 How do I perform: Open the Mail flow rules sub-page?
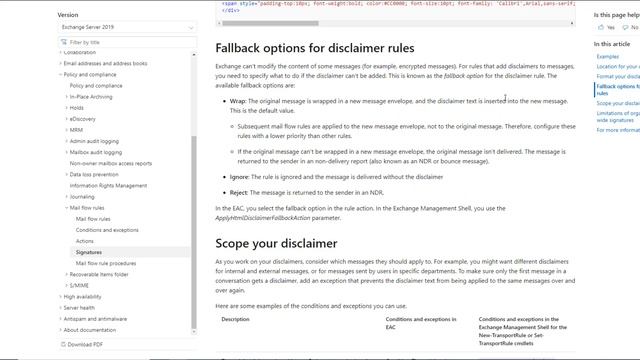(93, 219)
